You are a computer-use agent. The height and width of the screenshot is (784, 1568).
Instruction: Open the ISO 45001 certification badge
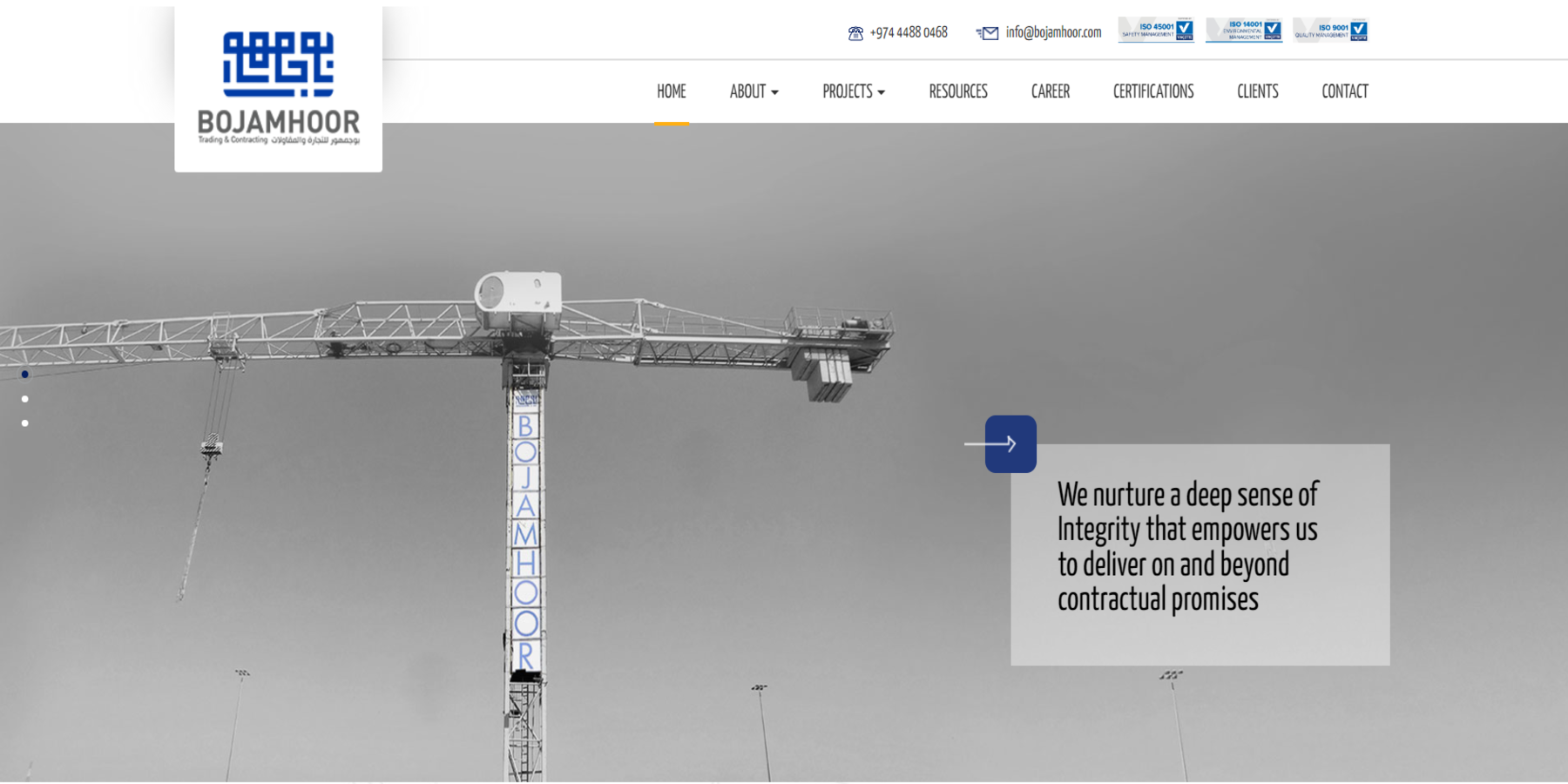click(1156, 30)
